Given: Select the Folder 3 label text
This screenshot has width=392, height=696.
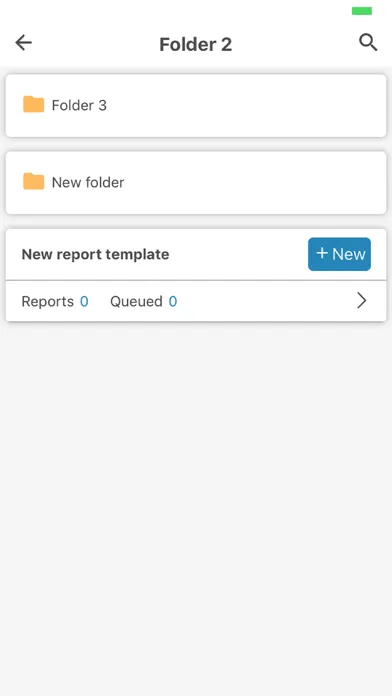Looking at the screenshot, I should (x=79, y=105).
